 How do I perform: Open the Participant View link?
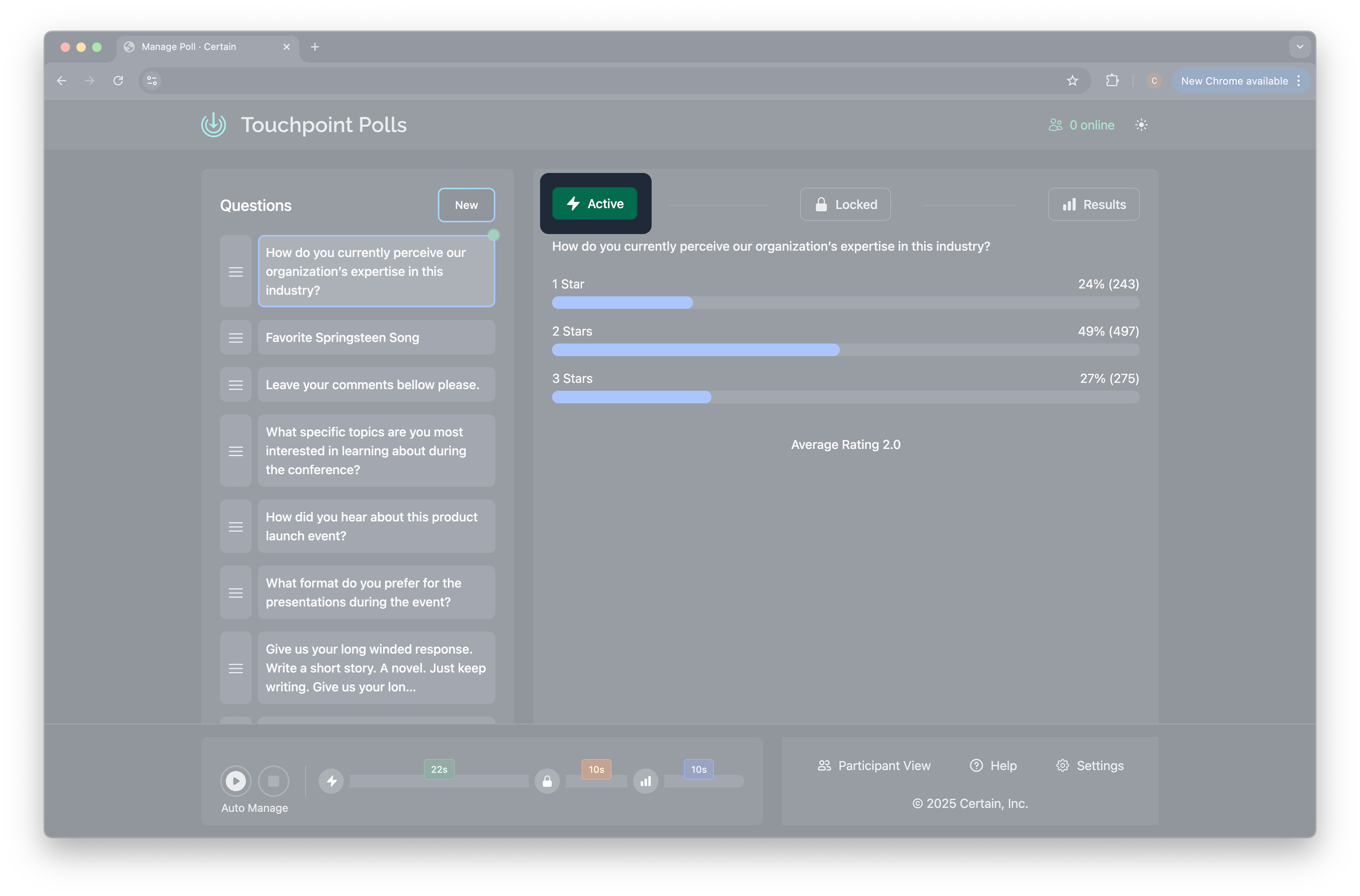[874, 765]
